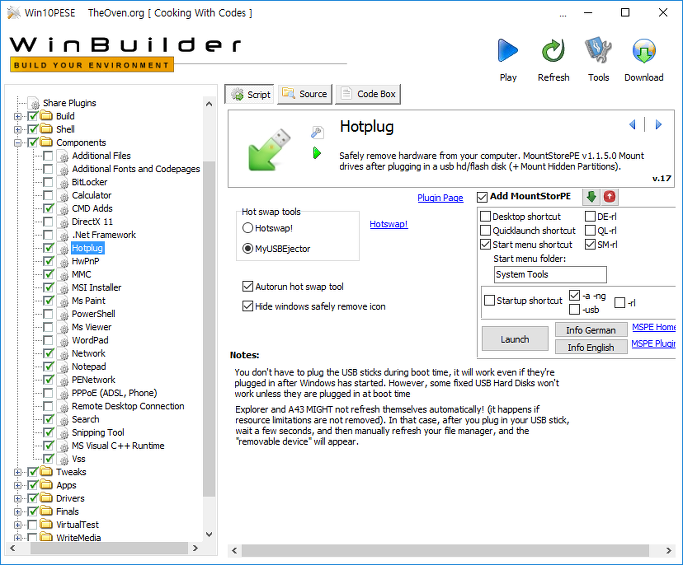Open the MSPE Home link

point(654,327)
